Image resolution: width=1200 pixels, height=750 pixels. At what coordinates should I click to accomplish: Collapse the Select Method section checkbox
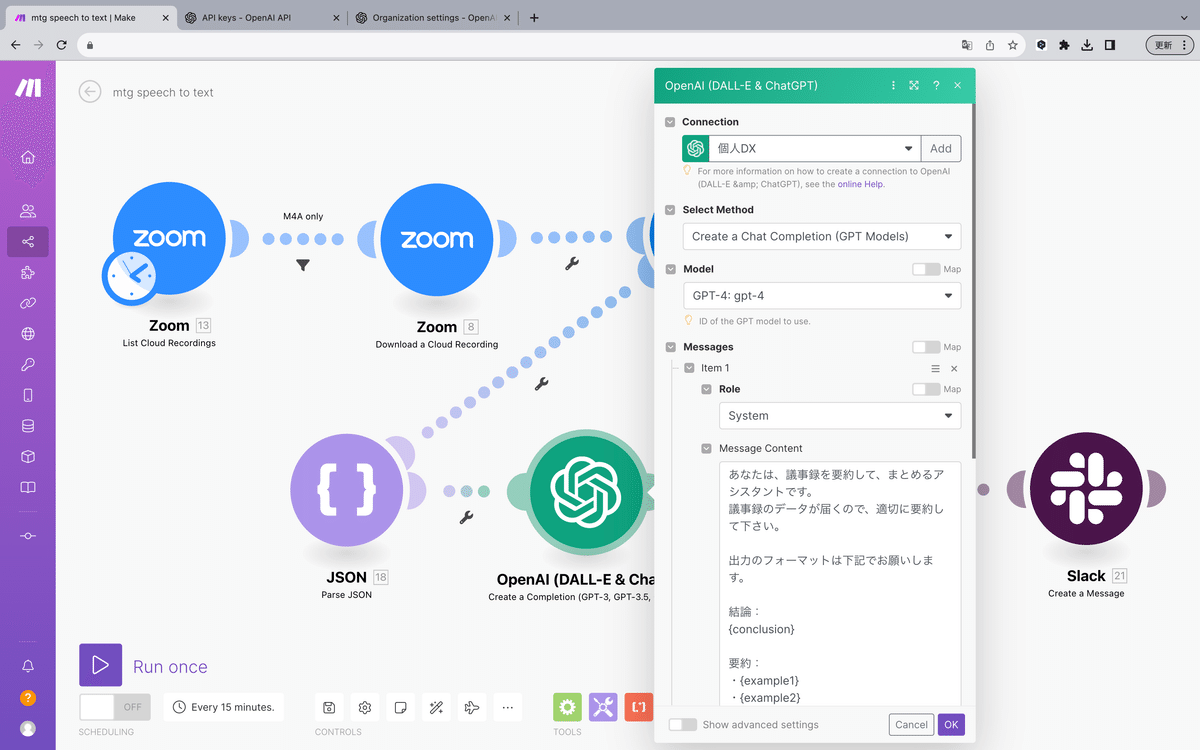click(x=671, y=210)
